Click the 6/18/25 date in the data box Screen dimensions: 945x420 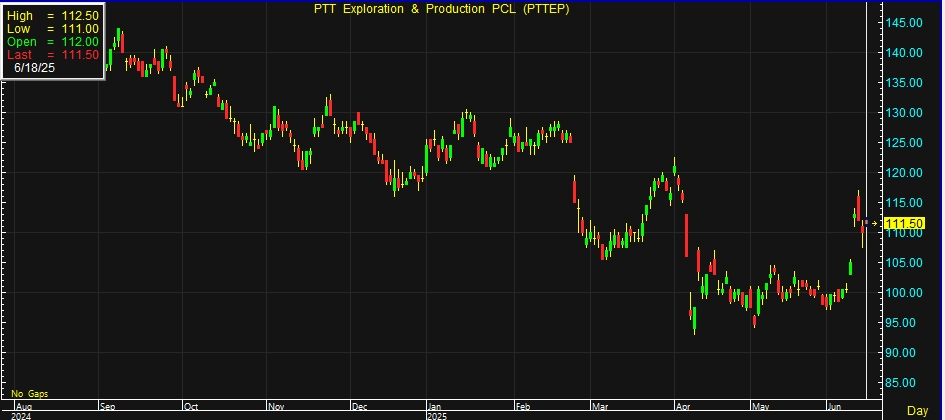point(35,68)
